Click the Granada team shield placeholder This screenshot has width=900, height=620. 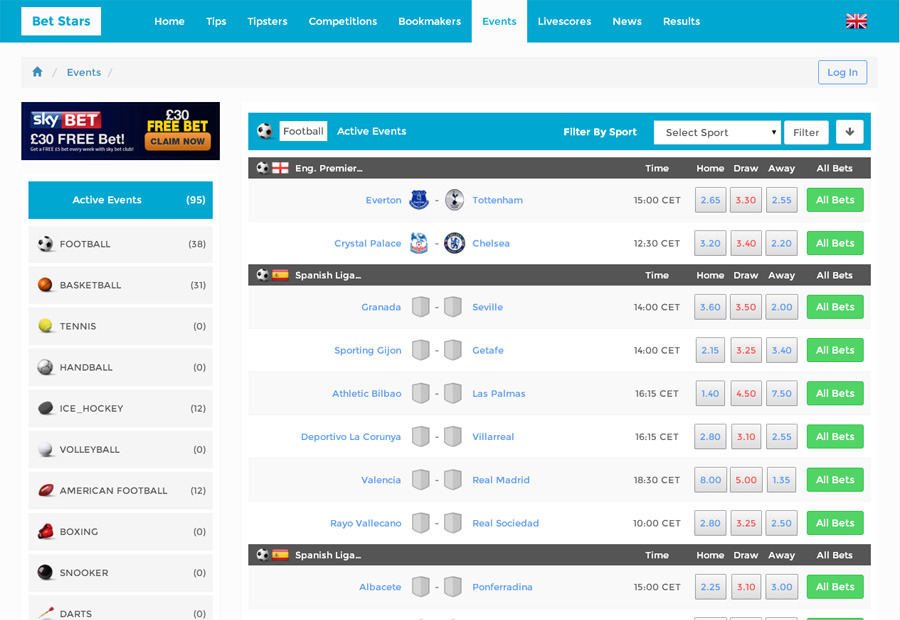421,307
